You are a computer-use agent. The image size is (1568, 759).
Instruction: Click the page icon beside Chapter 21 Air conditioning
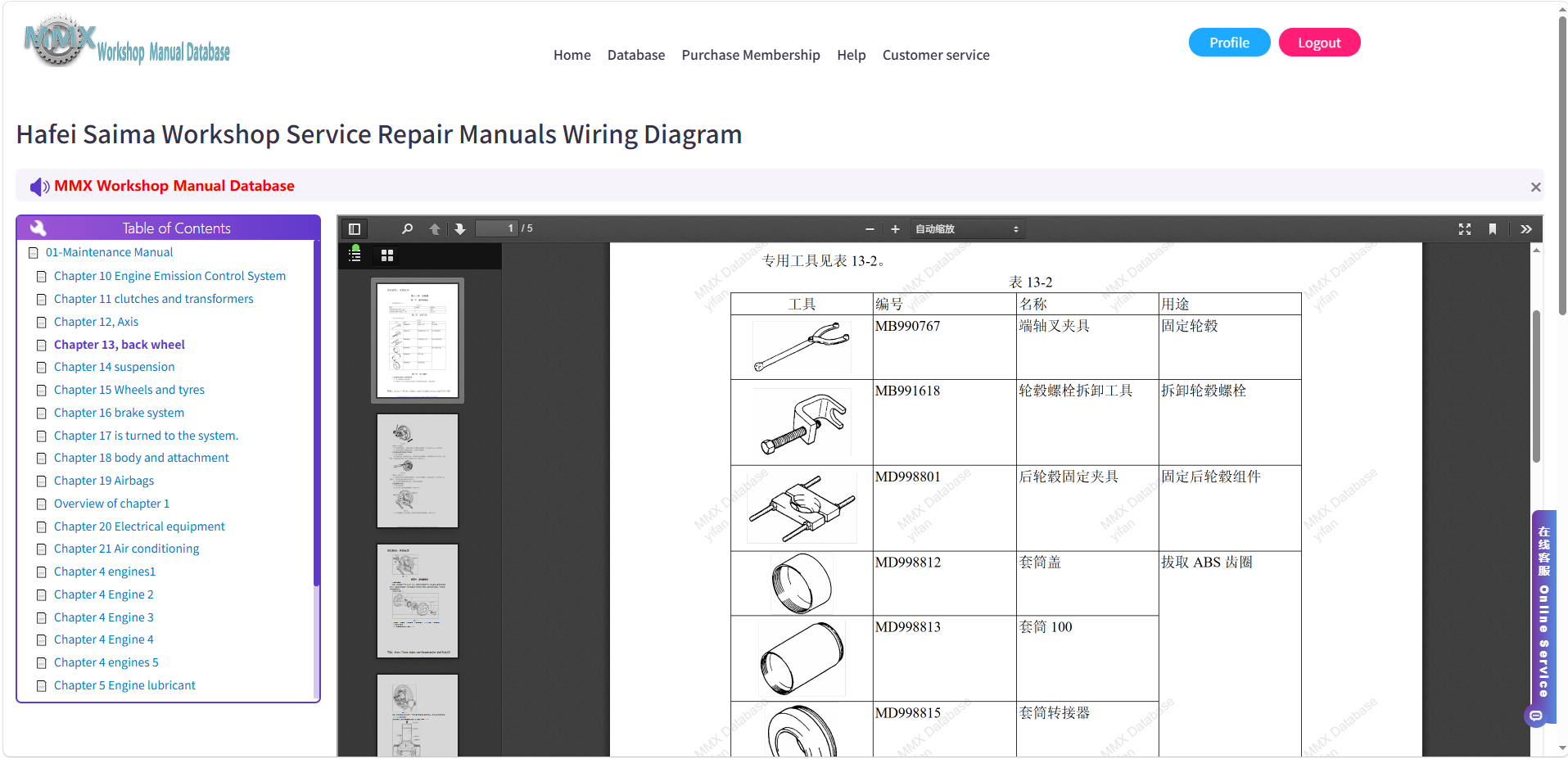[41, 549]
